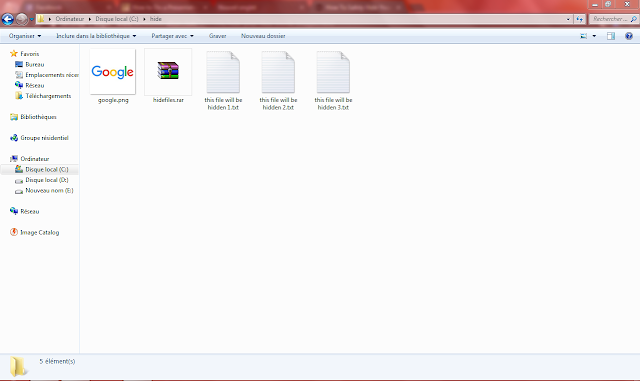Select Disque local (C:) in breadcrumb
The image size is (640, 381).
pos(117,19)
